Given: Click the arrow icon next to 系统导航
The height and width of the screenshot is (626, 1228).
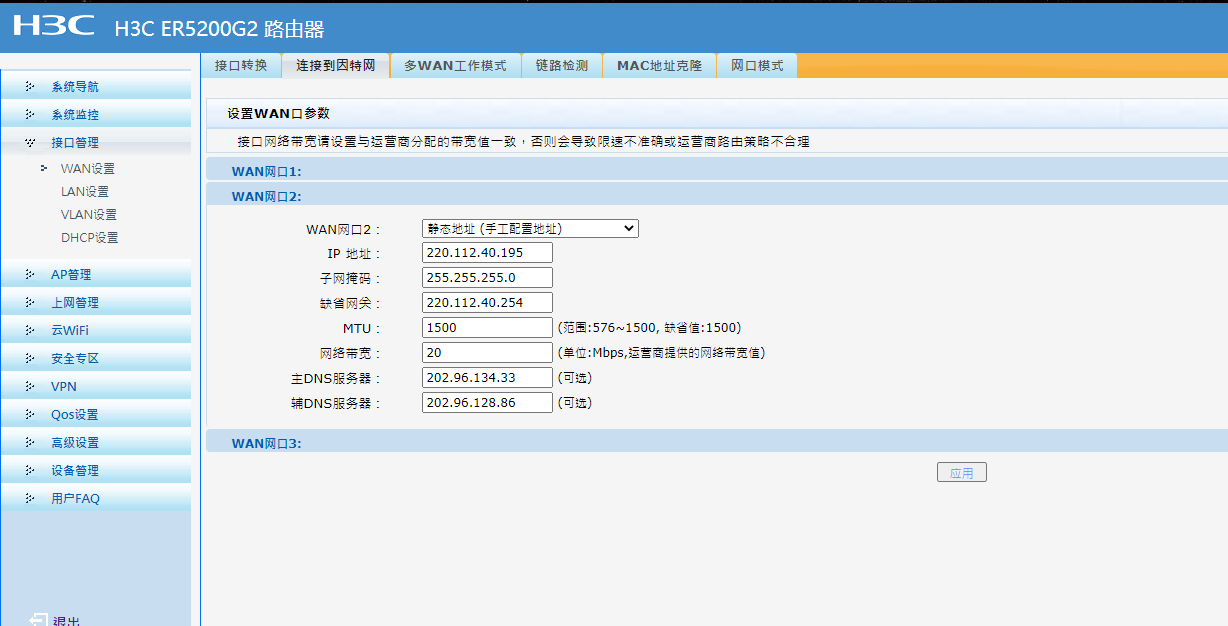Looking at the screenshot, I should 30,87.
